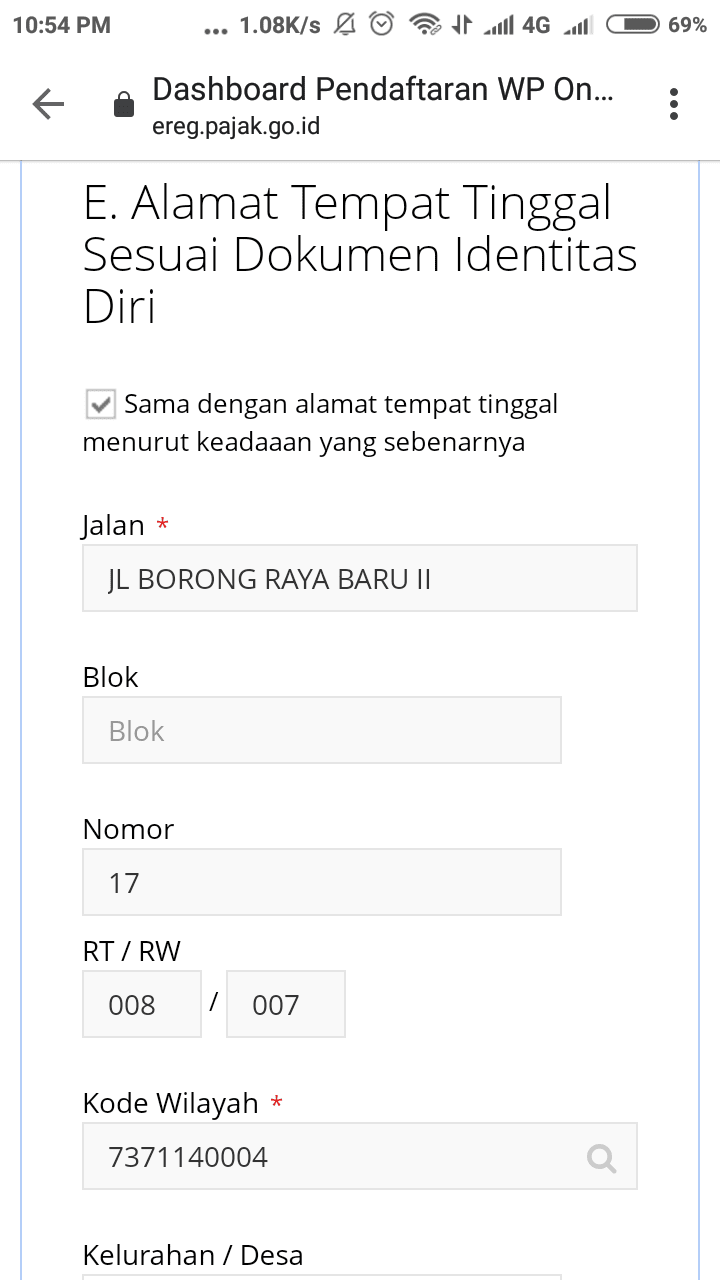720x1280 pixels.
Task: Tap the muted bell status icon
Action: point(345,24)
